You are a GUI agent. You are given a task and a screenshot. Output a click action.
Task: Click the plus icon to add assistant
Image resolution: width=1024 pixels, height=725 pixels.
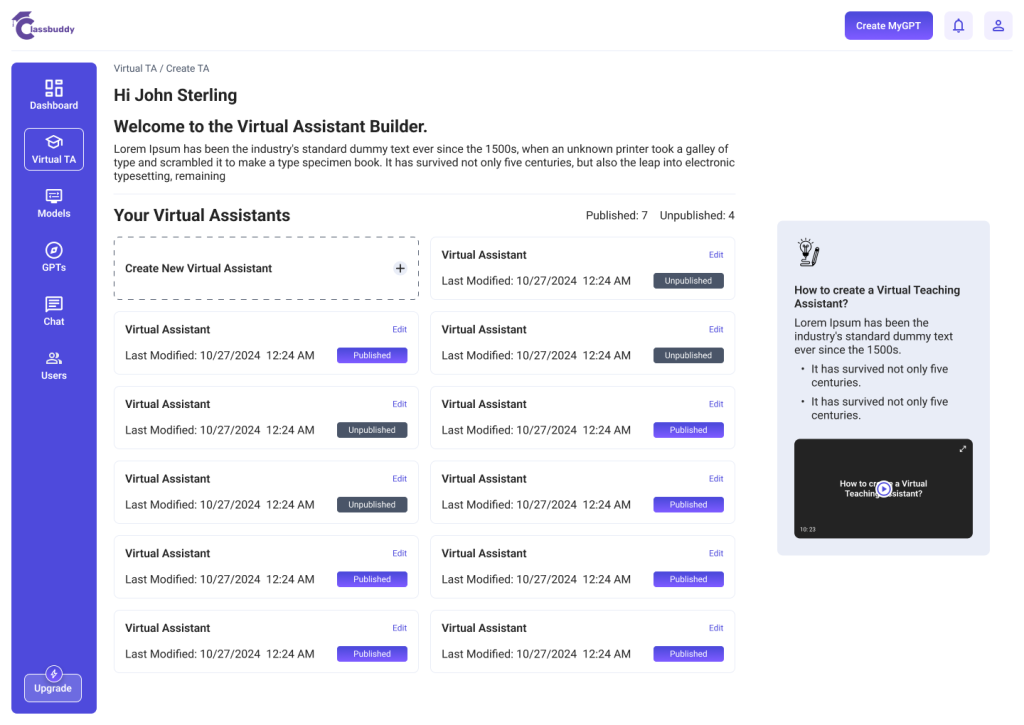400,268
